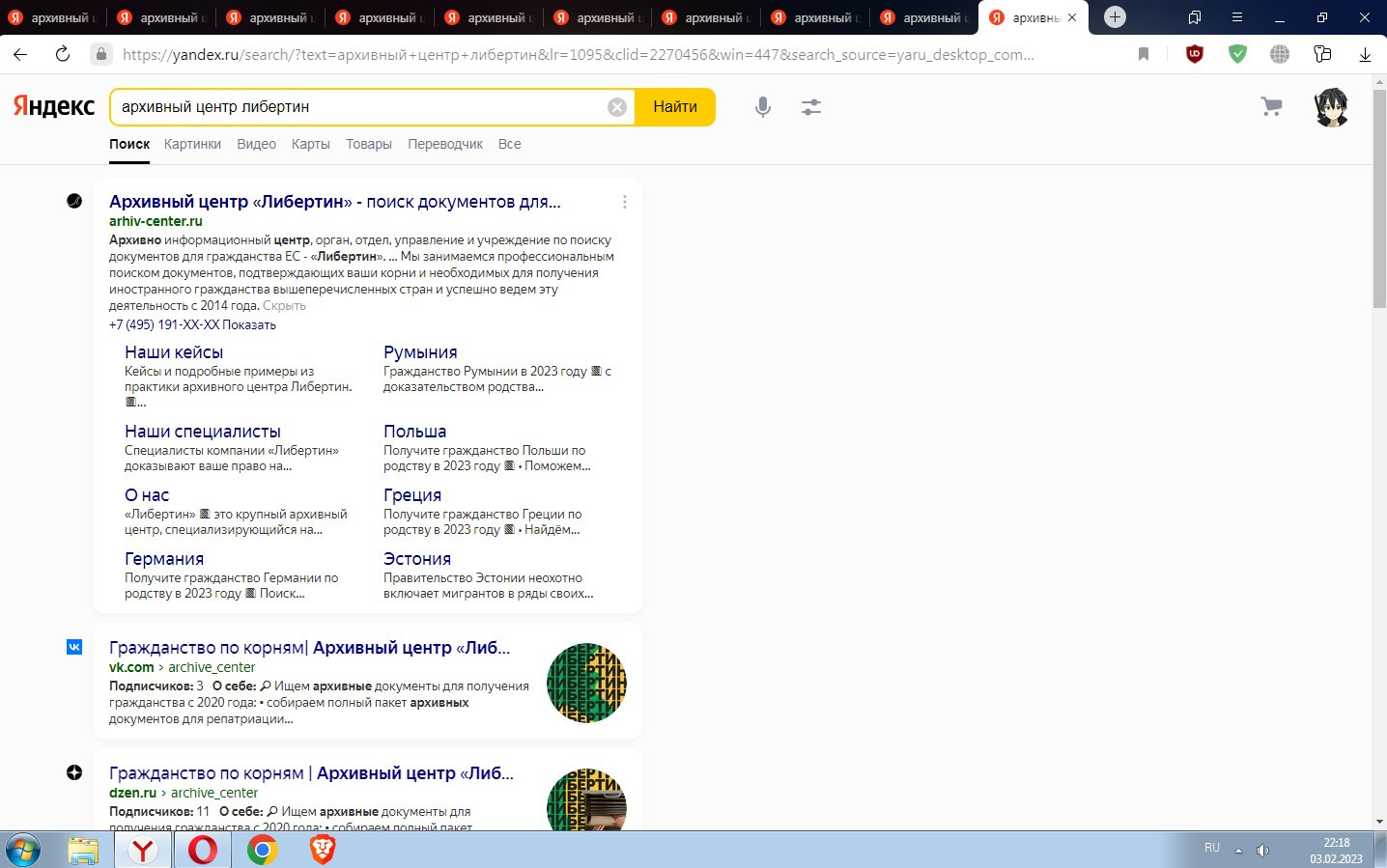Screen dimensions: 1387x868
Task: Switch to the first browser tab
Action: pyautogui.click(x=54, y=17)
